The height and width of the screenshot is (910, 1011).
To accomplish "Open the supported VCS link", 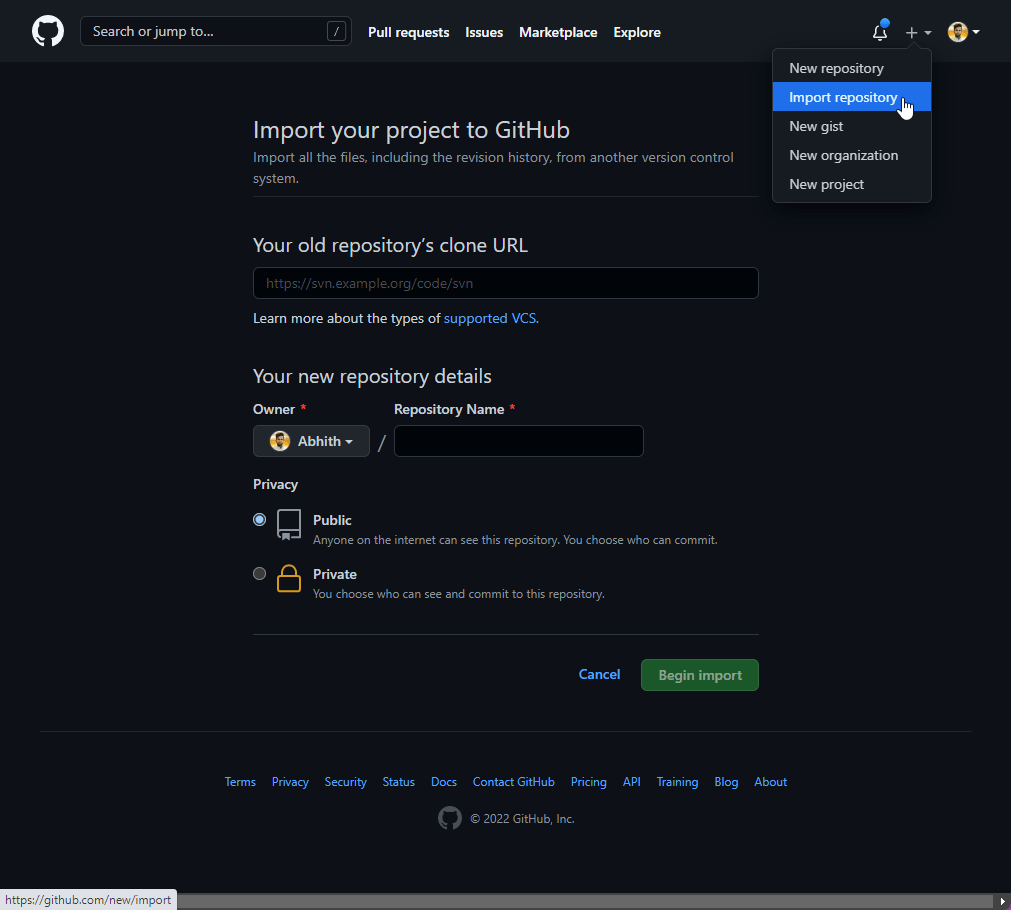I will pyautogui.click(x=489, y=318).
